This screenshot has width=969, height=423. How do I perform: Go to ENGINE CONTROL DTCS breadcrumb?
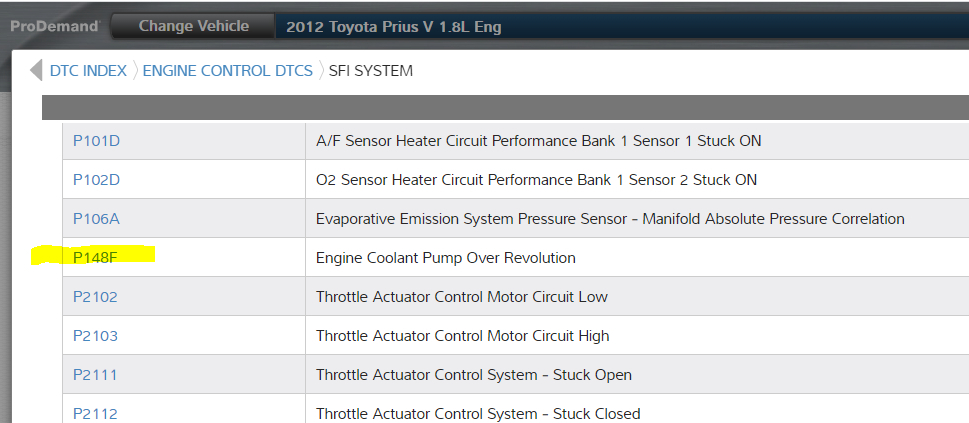point(227,71)
